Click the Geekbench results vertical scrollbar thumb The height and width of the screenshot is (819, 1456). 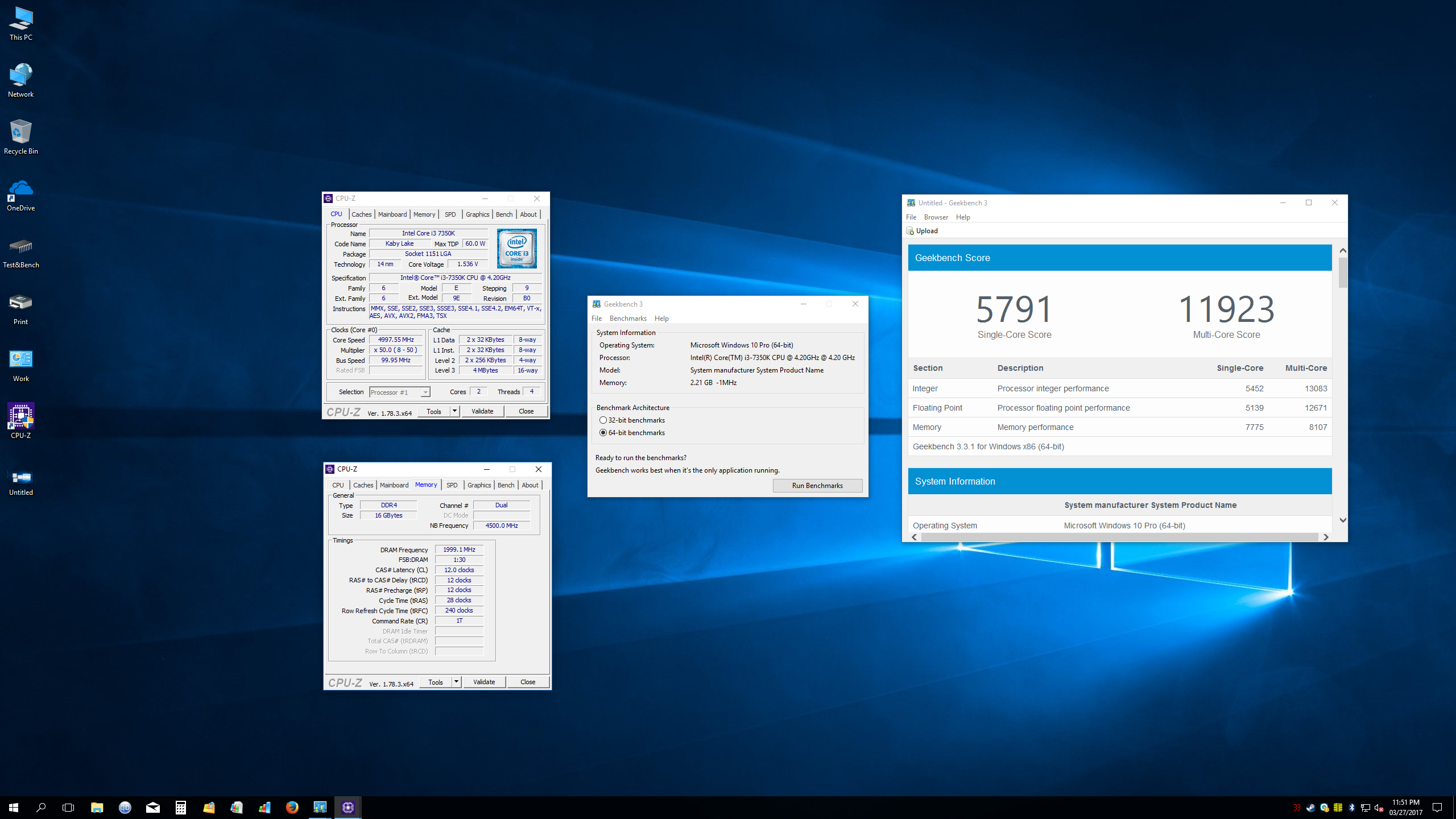tap(1343, 273)
